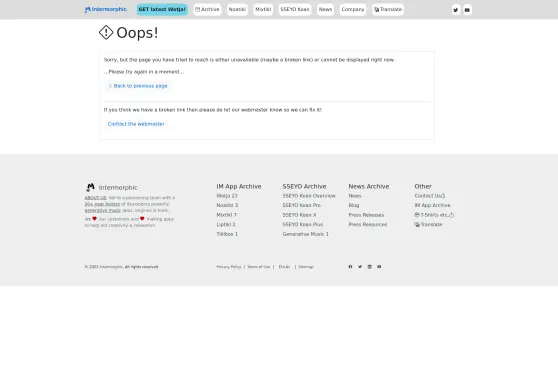Open Liptikl 2 footer link

(x=226, y=225)
